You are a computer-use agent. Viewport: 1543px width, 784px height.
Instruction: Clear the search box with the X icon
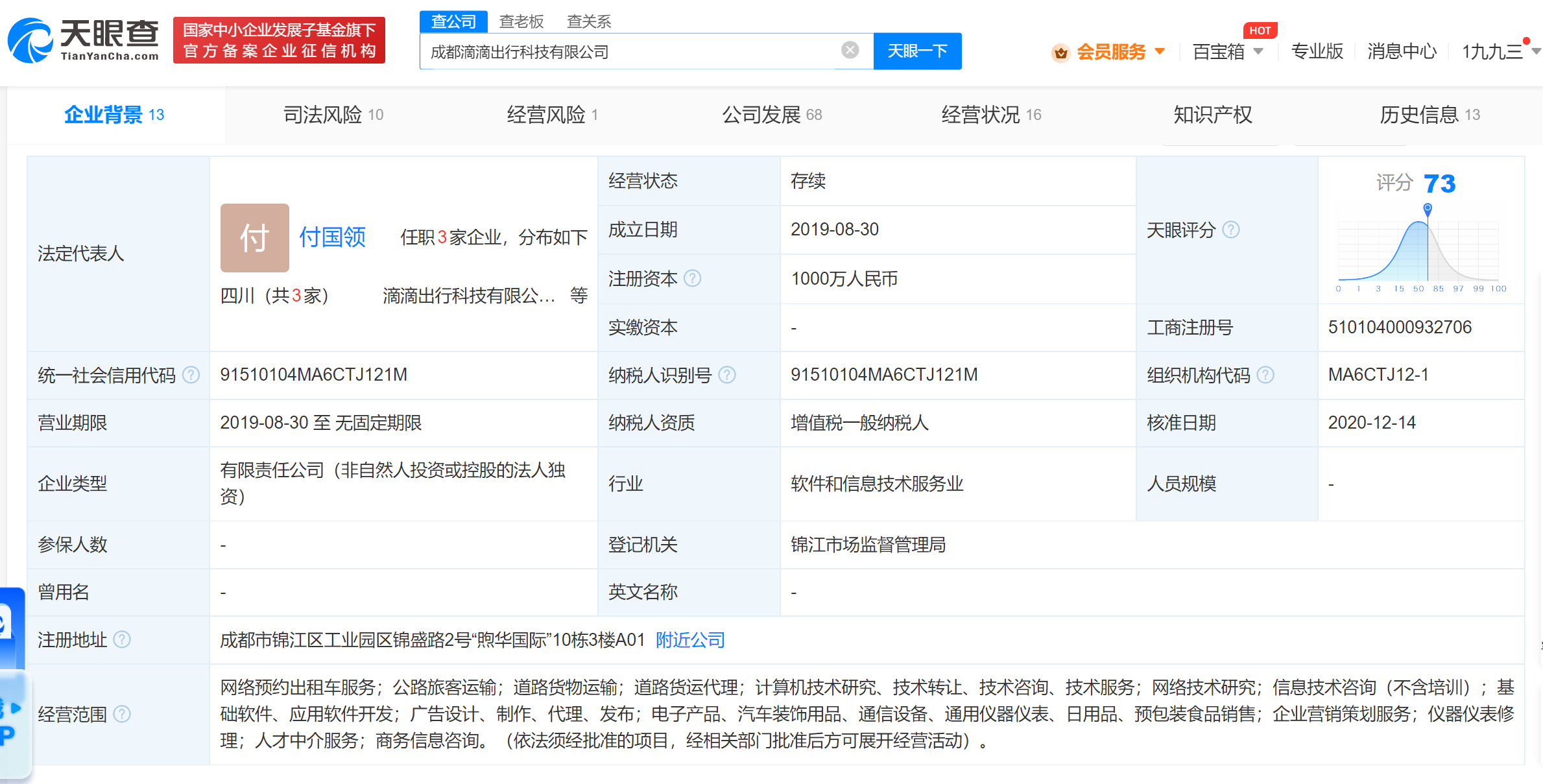coord(850,51)
